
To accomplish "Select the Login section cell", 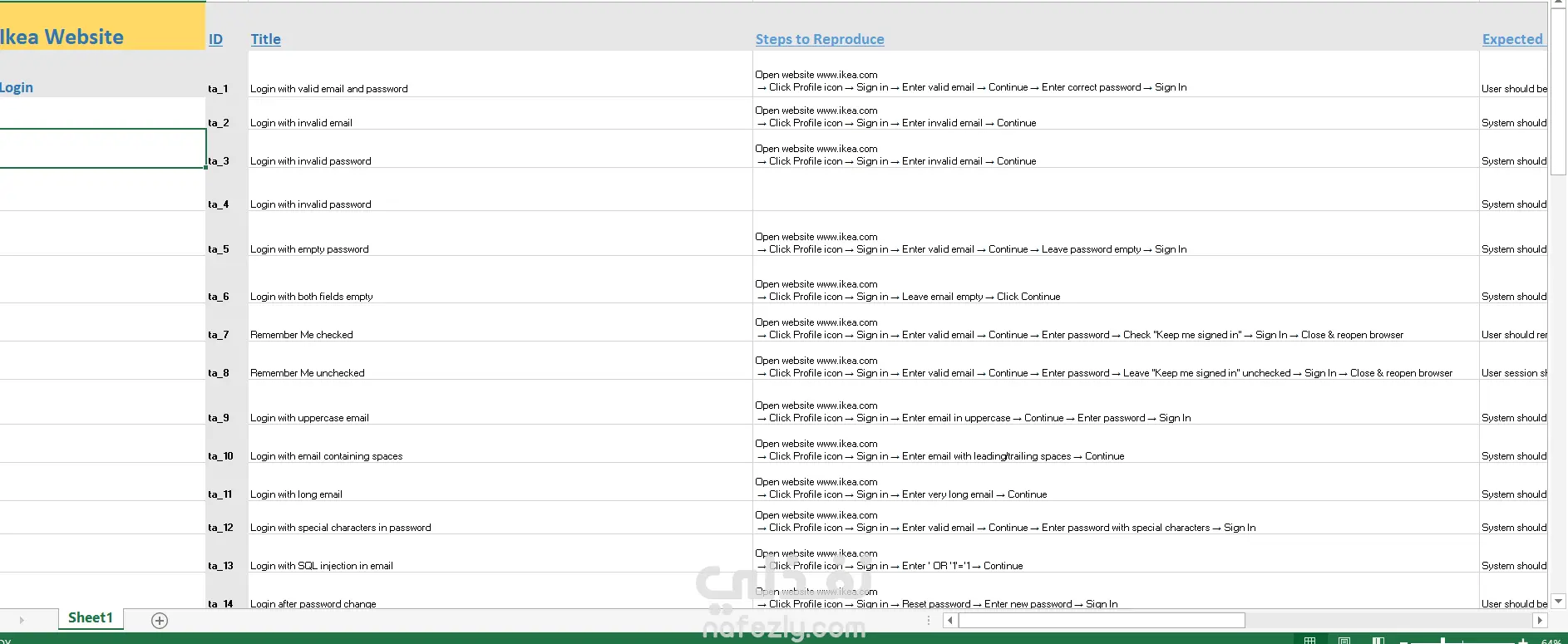I will click(102, 74).
